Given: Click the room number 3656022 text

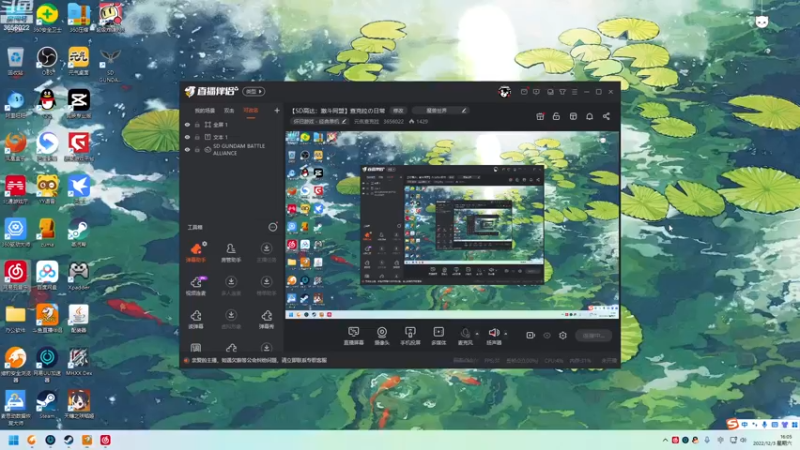Looking at the screenshot, I should 393,121.
